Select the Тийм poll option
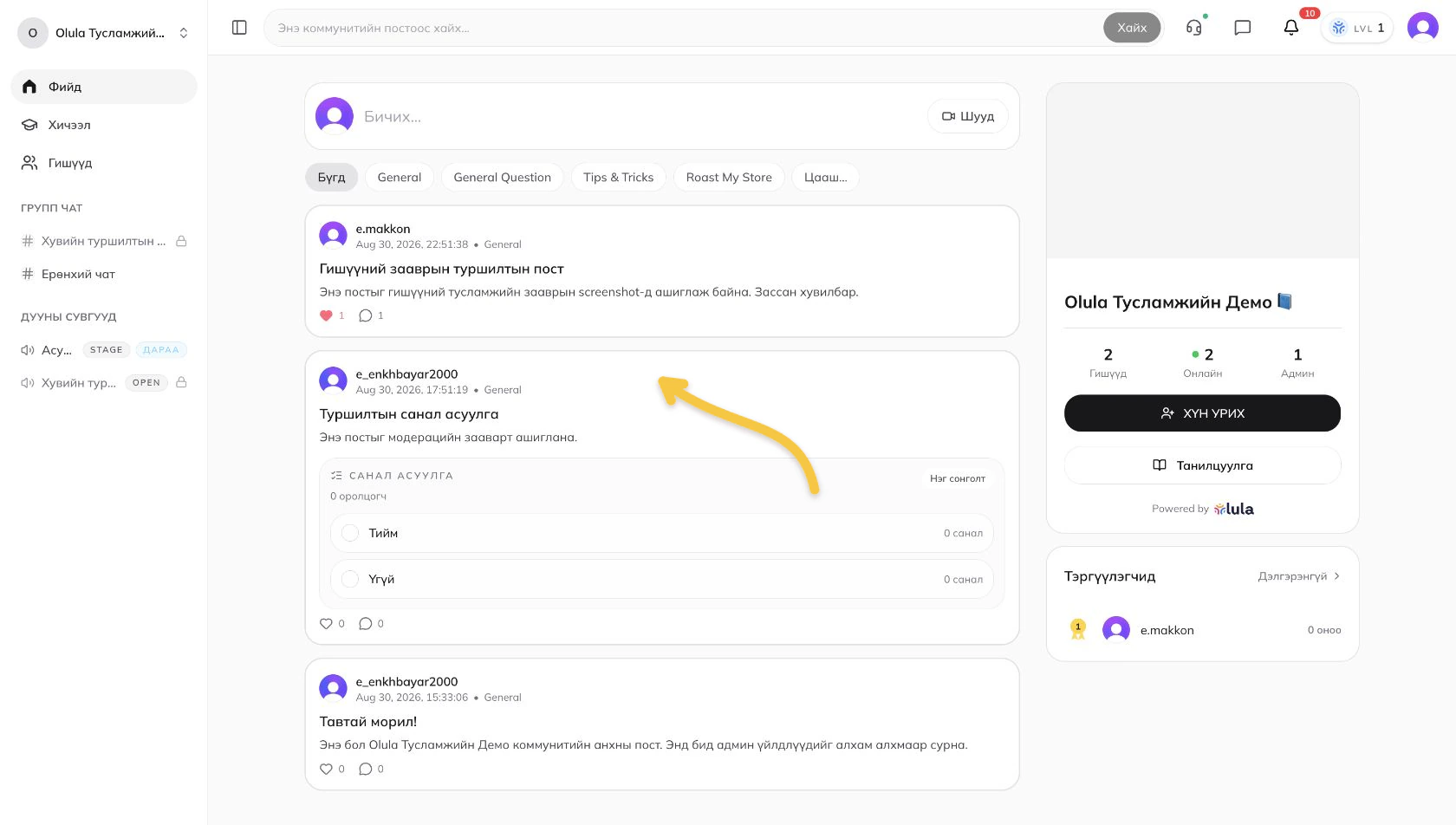Screen dimensions: 1456x825 [662, 533]
